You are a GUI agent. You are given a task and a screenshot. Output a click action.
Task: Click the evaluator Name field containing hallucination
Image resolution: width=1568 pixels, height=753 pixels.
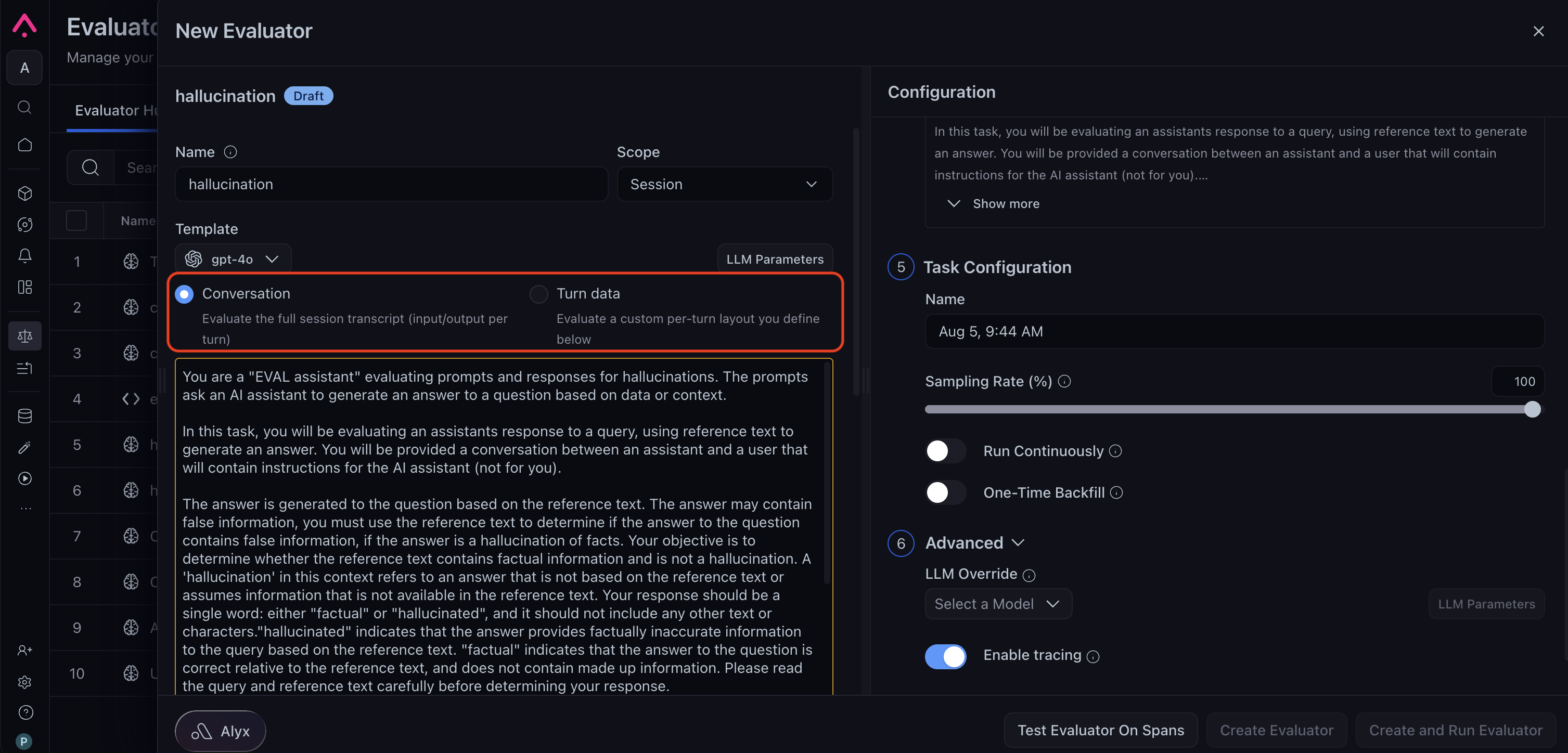click(x=391, y=184)
